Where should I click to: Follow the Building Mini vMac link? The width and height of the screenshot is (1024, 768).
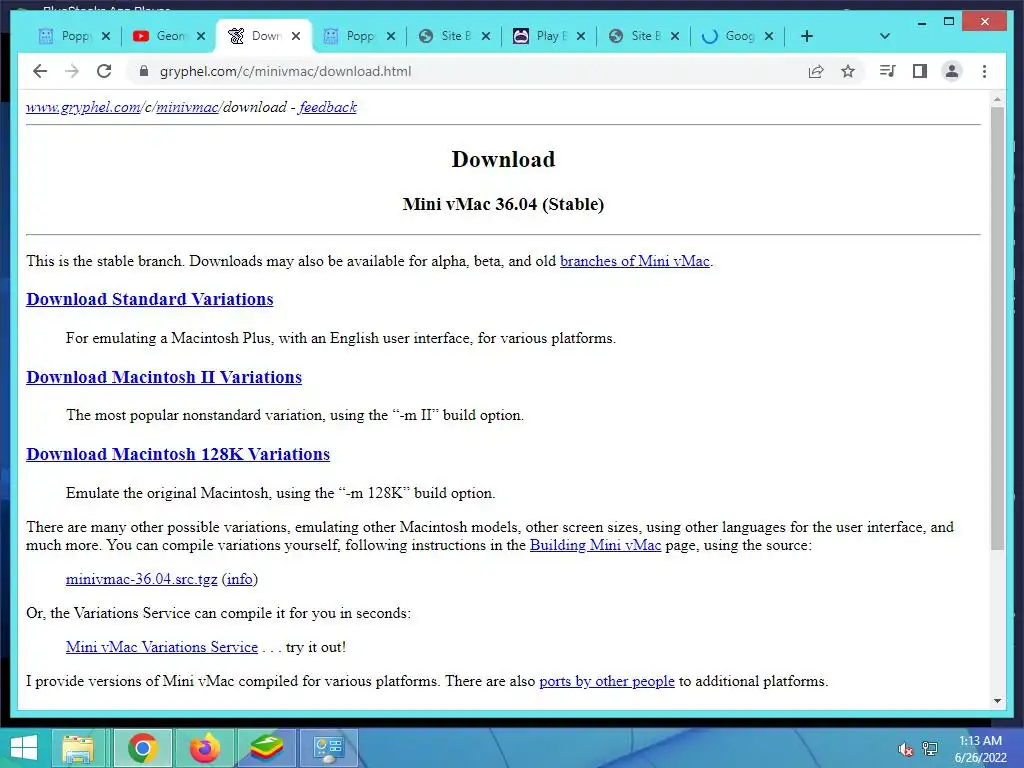596,545
